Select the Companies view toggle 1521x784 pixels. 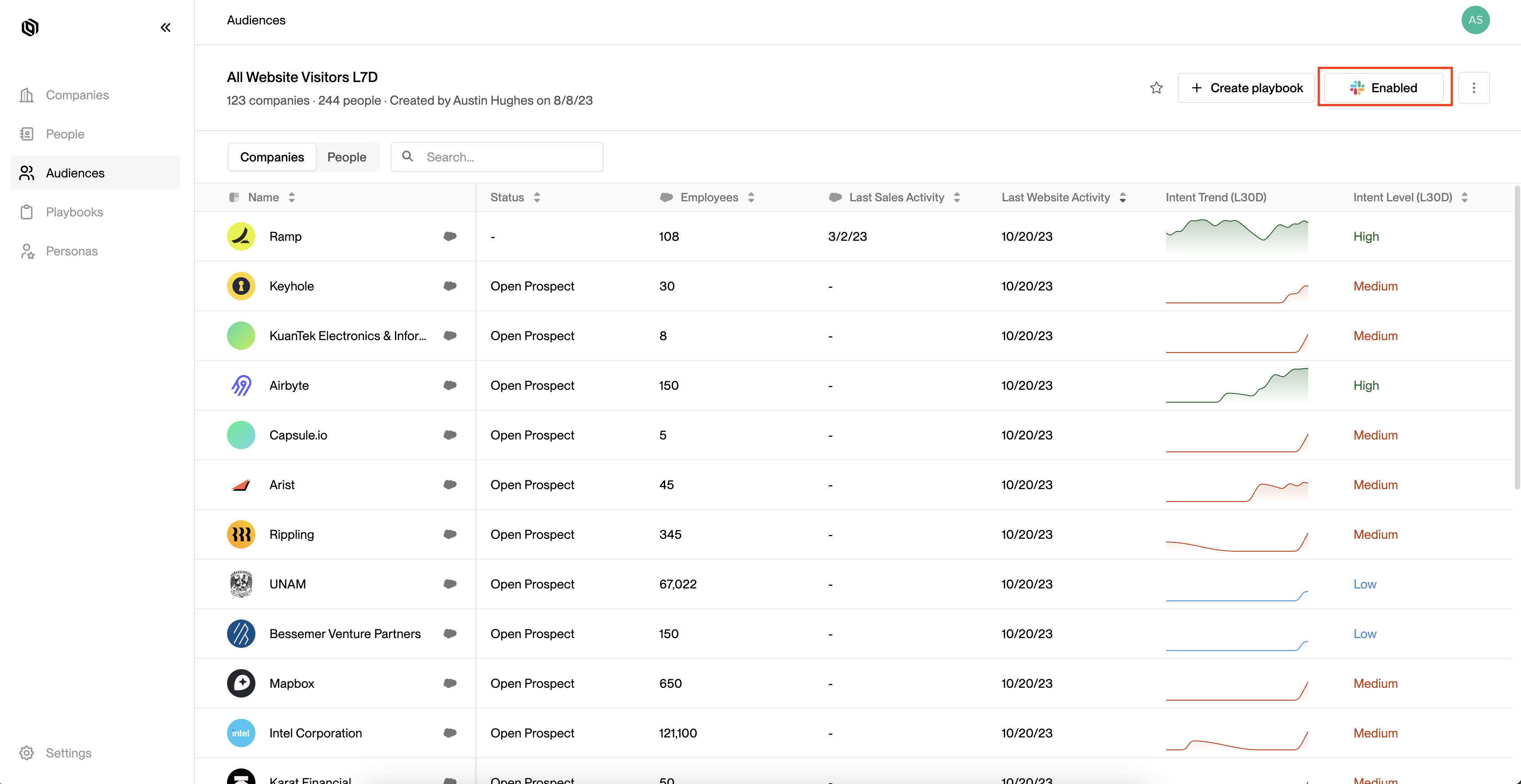click(x=271, y=157)
